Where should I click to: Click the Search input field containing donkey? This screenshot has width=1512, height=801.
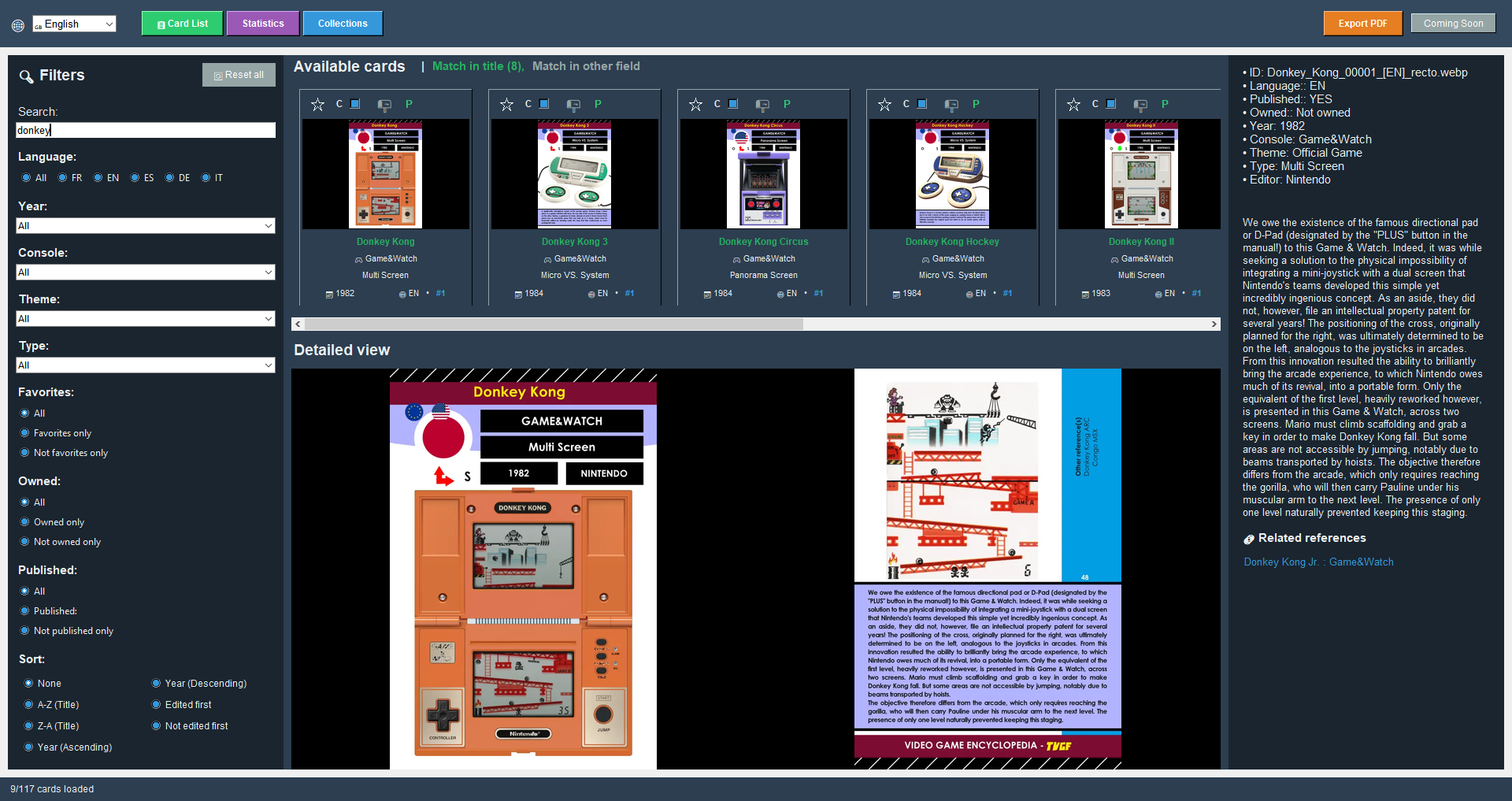[146, 131]
